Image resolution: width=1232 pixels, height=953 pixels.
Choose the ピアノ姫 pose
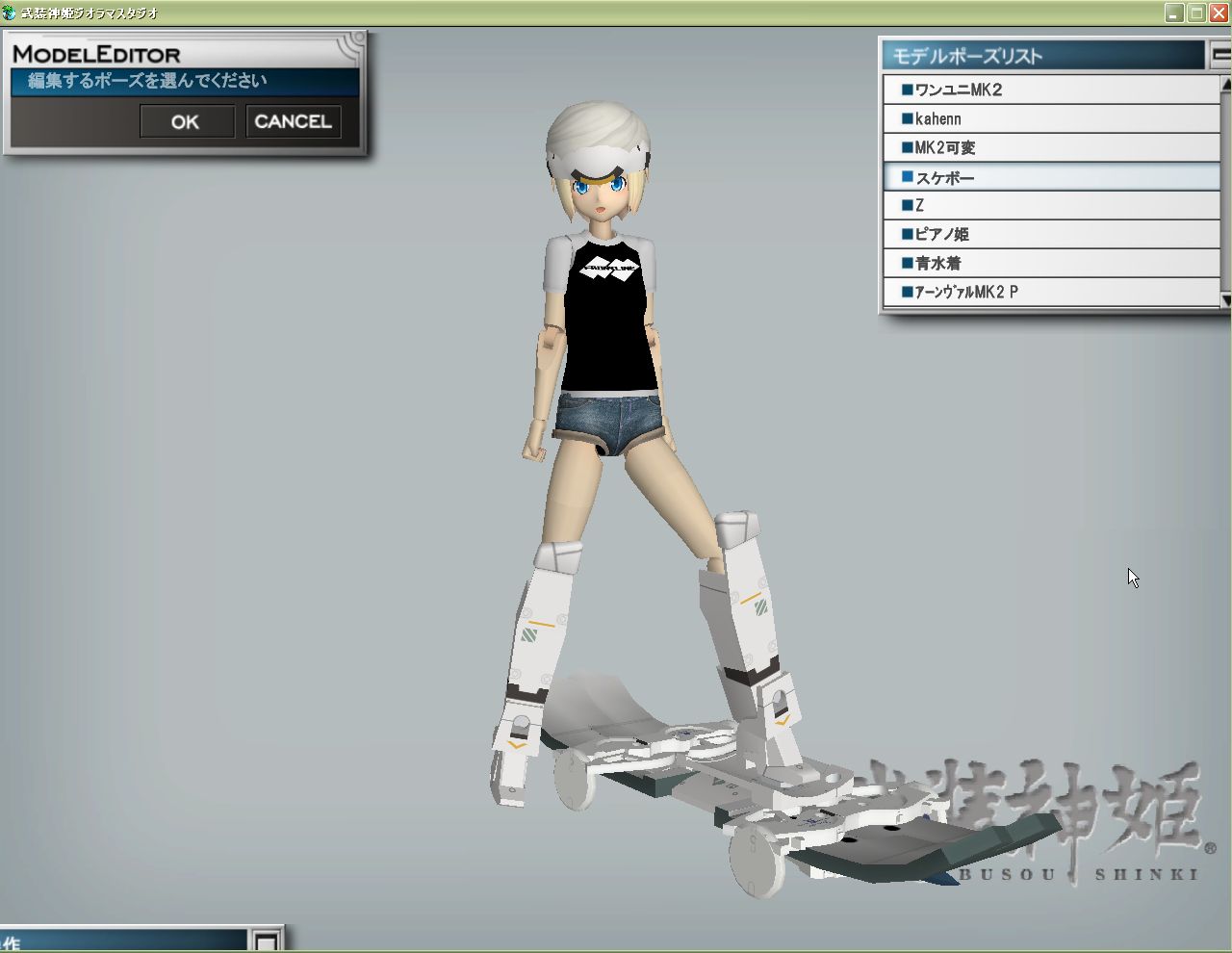pyautogui.click(x=1051, y=234)
